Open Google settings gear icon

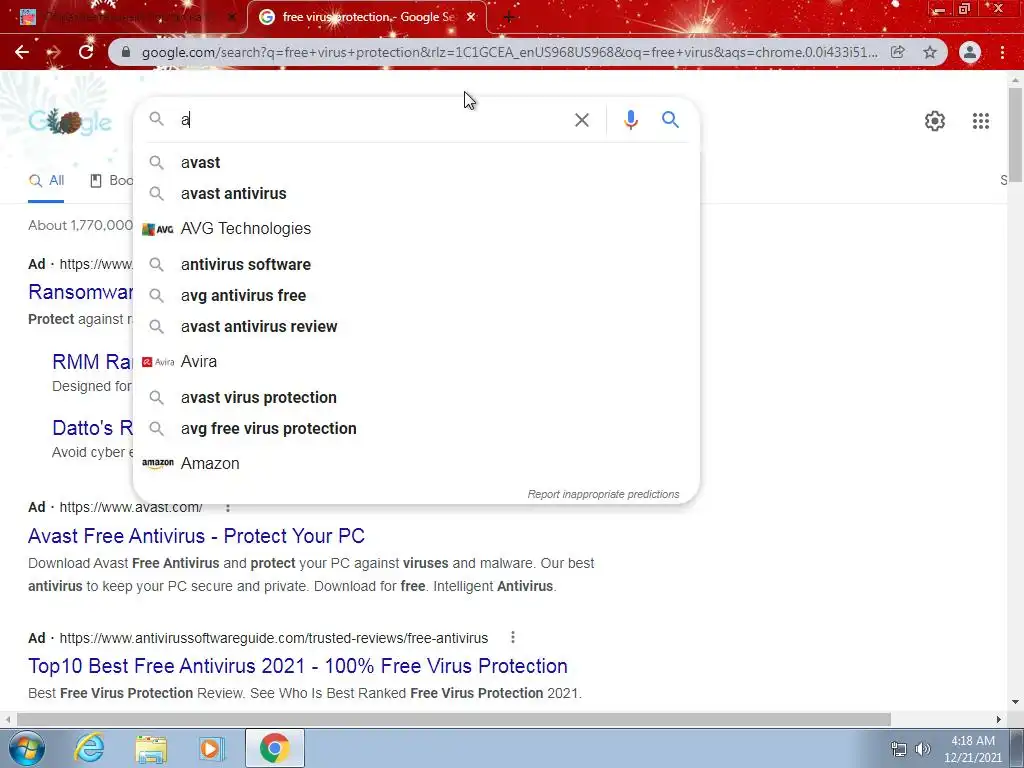pos(935,121)
